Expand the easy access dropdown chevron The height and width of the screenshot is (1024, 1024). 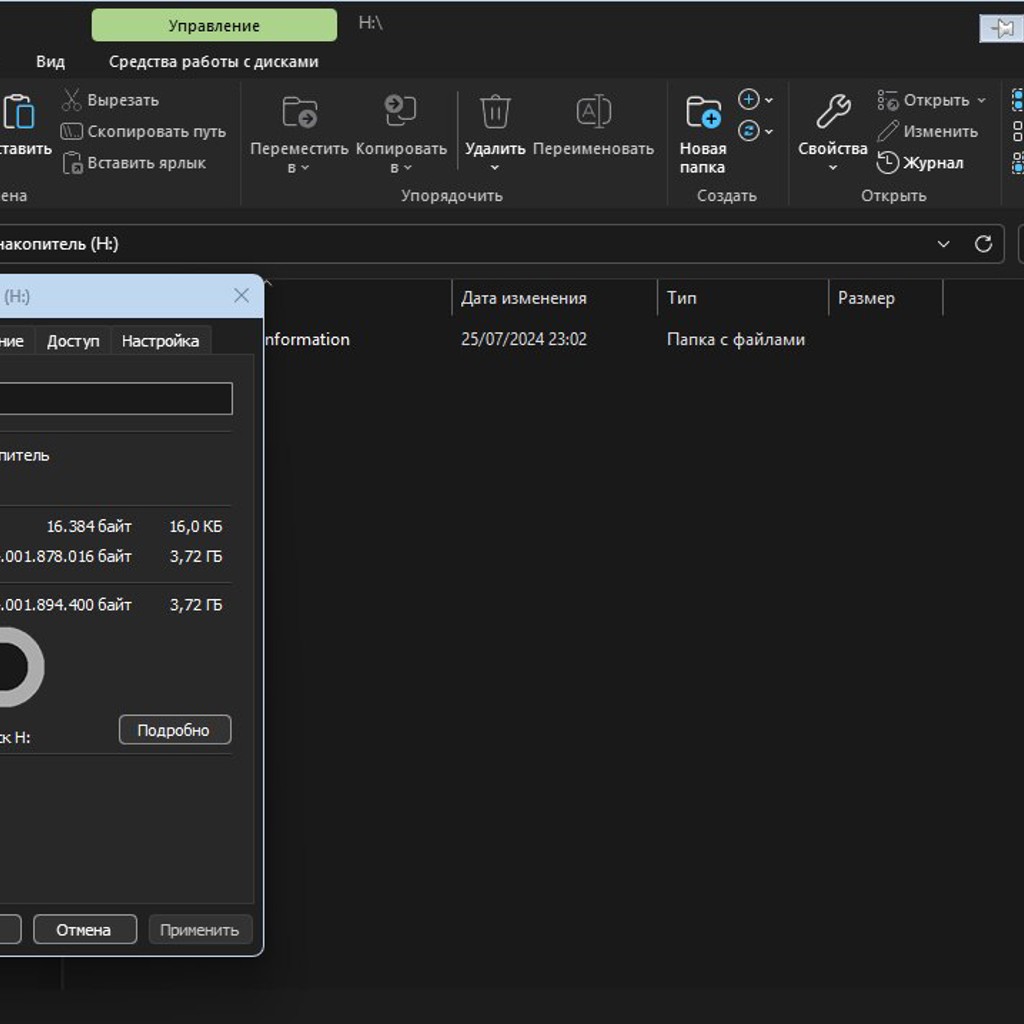(769, 131)
